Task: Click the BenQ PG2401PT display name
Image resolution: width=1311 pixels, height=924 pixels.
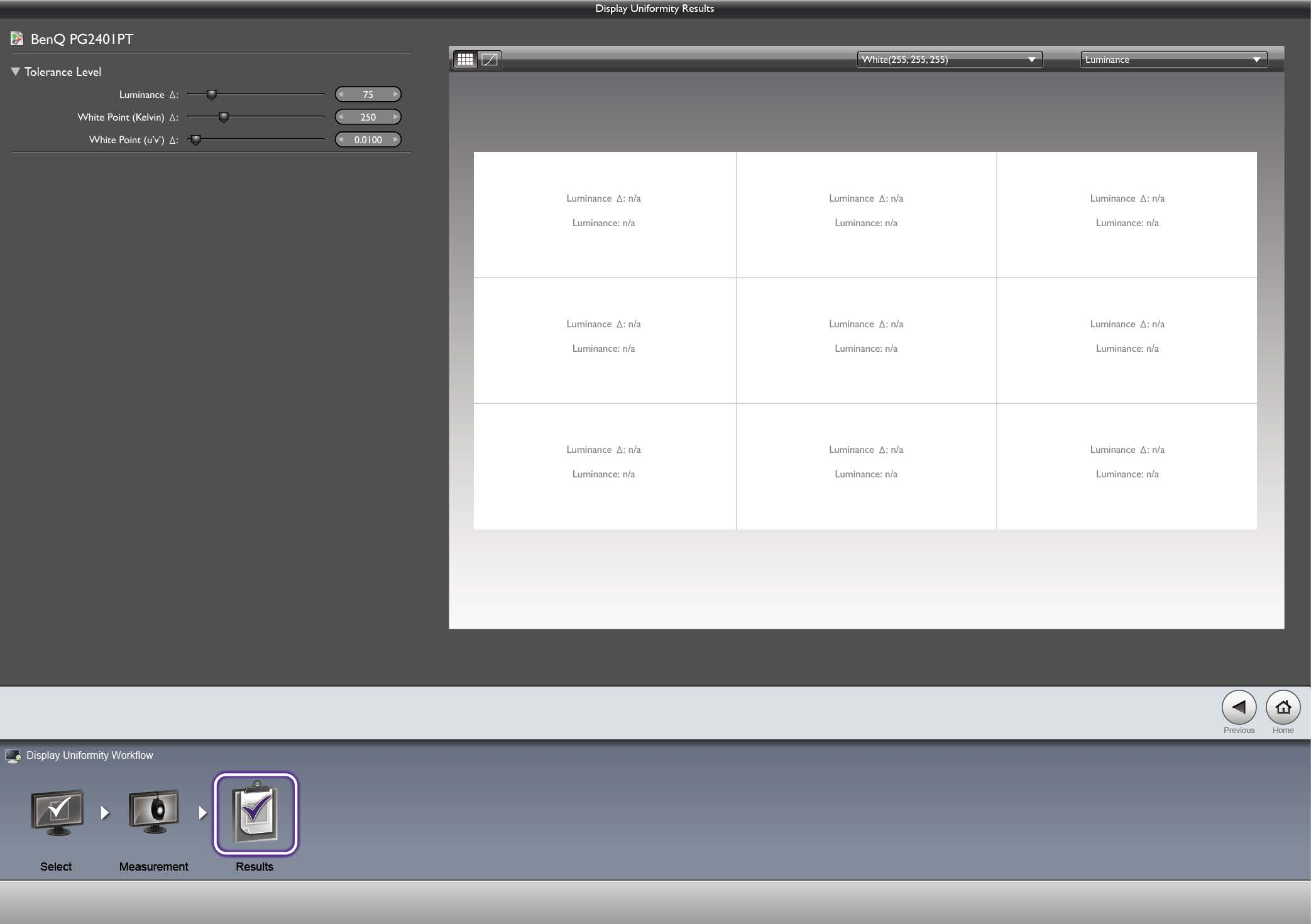Action: (x=82, y=39)
